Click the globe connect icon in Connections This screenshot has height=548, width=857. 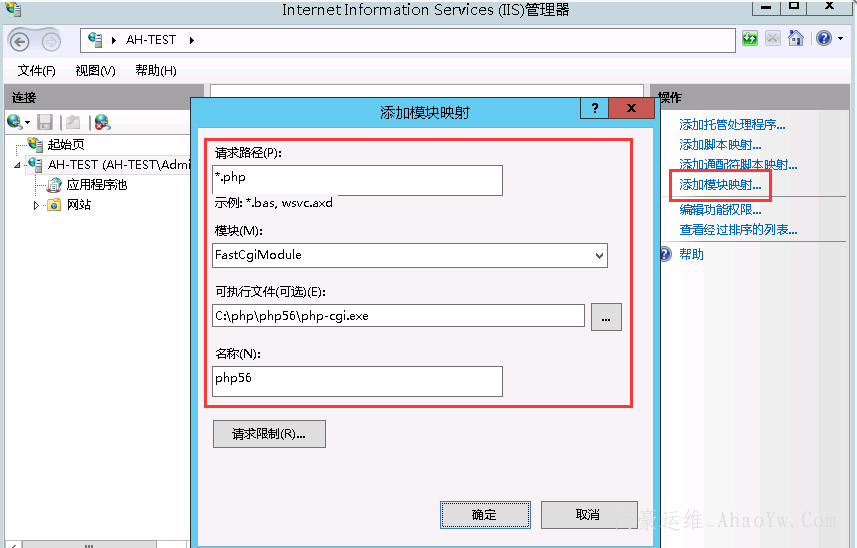[x=15, y=122]
